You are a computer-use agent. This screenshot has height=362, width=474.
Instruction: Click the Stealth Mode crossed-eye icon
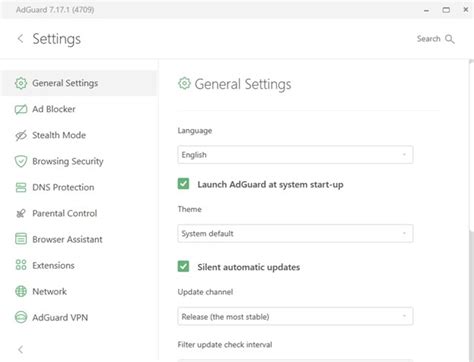coord(21,135)
